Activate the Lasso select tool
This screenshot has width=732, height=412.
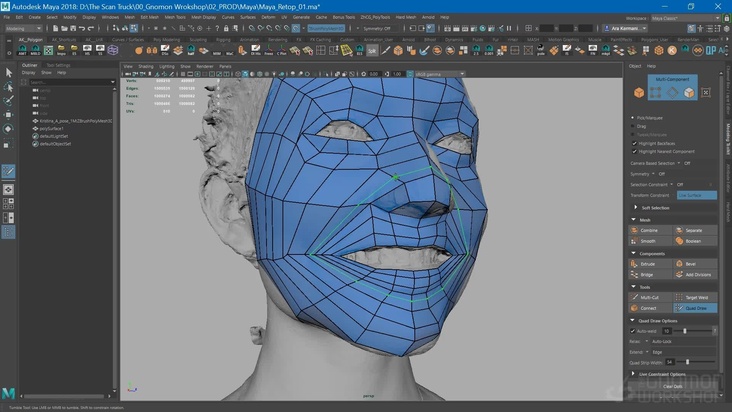point(8,87)
